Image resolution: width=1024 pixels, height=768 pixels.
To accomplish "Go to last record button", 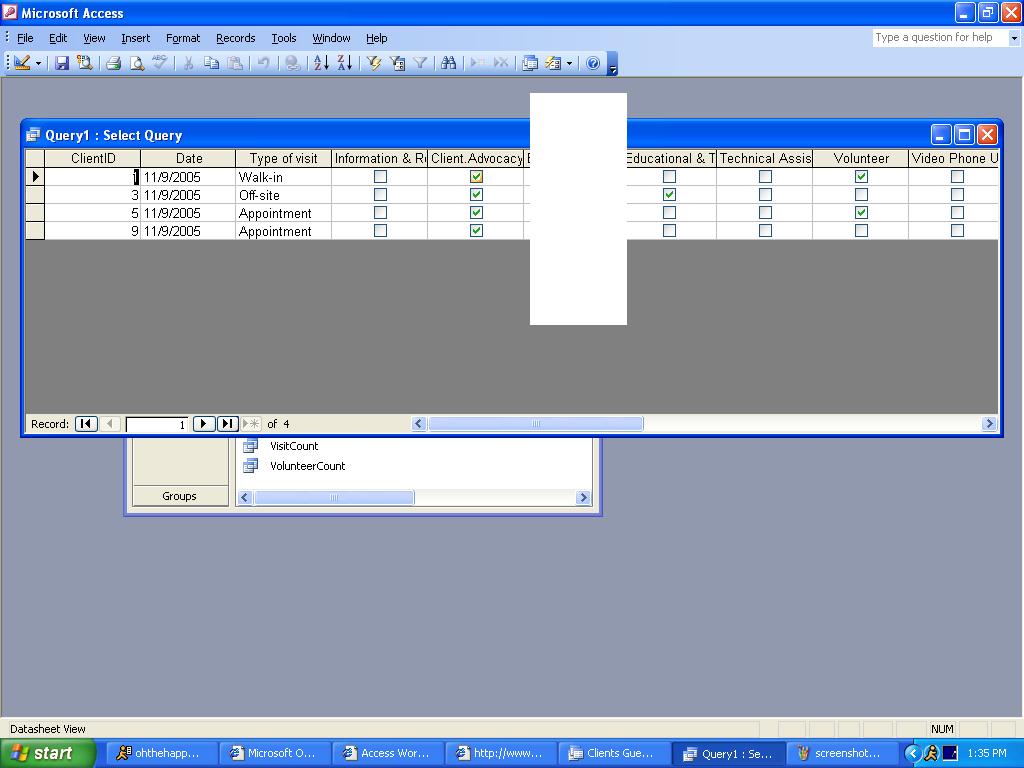I will (x=227, y=424).
